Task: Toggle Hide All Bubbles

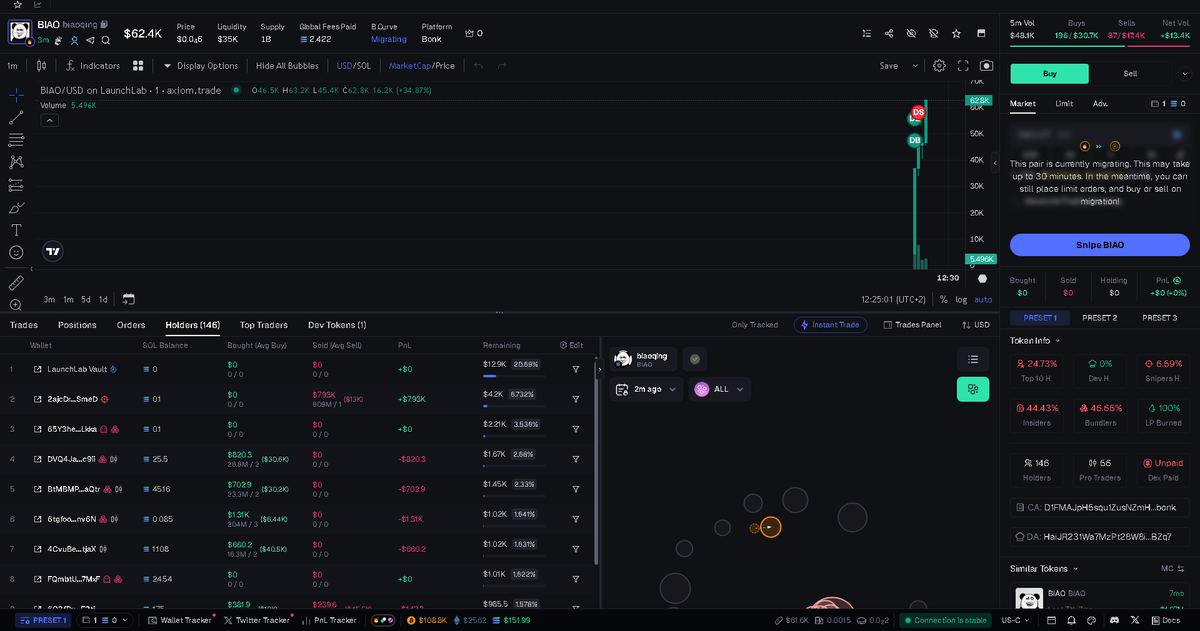Action: [x=287, y=66]
